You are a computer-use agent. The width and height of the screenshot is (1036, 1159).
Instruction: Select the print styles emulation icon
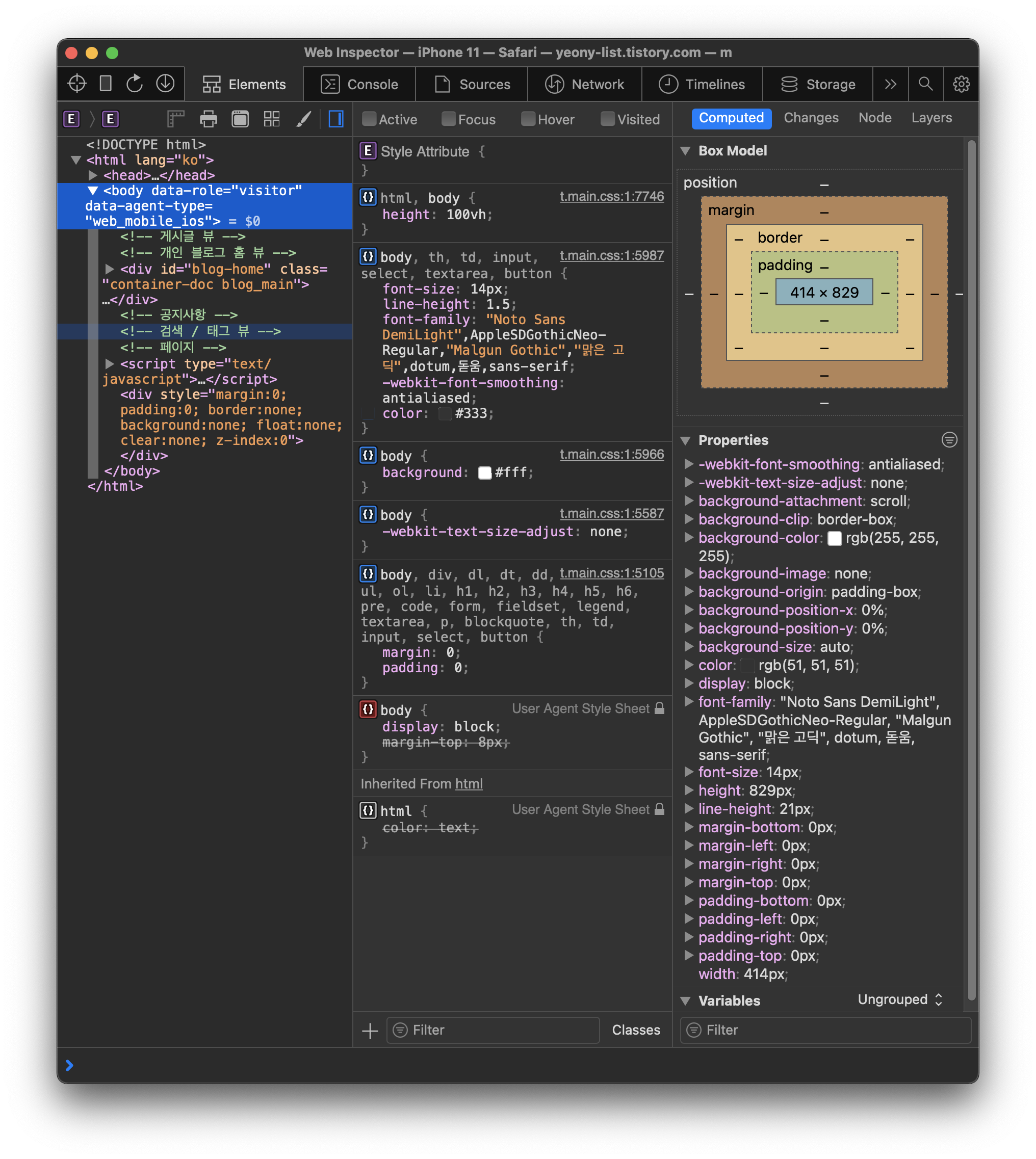[208, 119]
